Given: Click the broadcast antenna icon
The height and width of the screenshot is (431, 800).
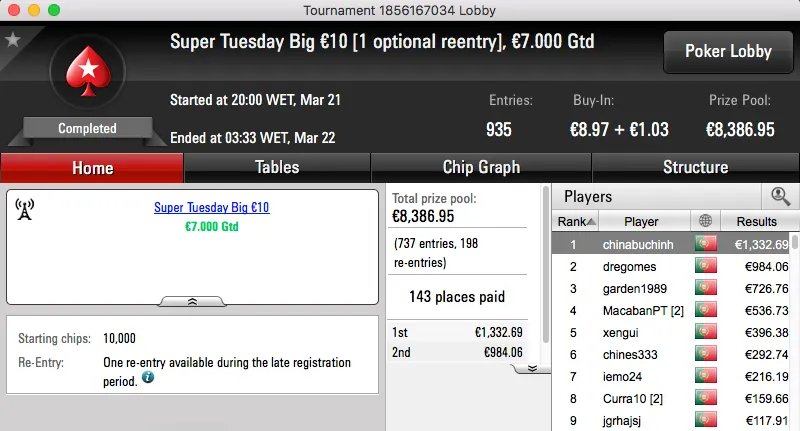Looking at the screenshot, I should [x=25, y=208].
